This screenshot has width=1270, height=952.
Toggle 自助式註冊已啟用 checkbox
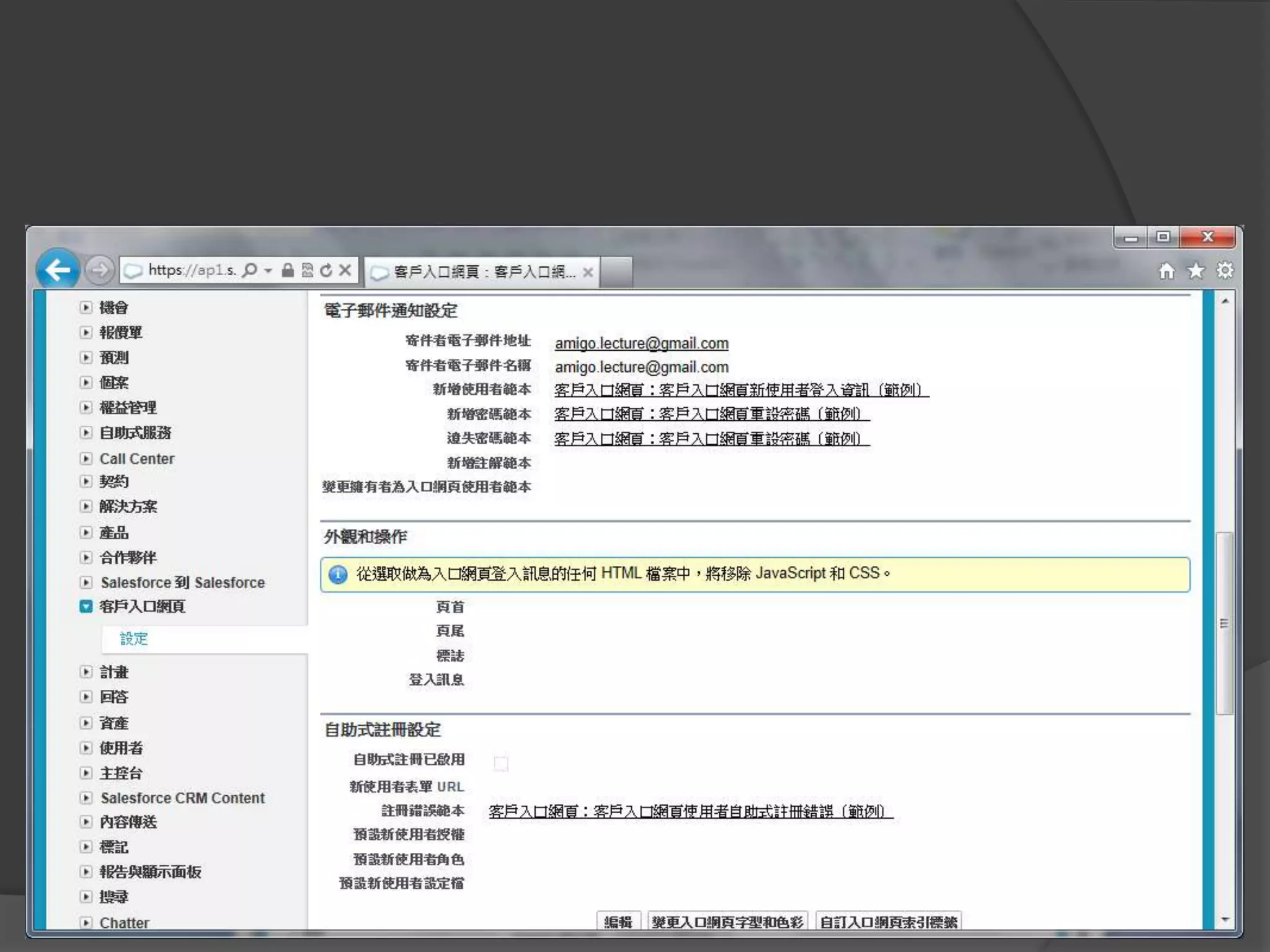pos(501,764)
